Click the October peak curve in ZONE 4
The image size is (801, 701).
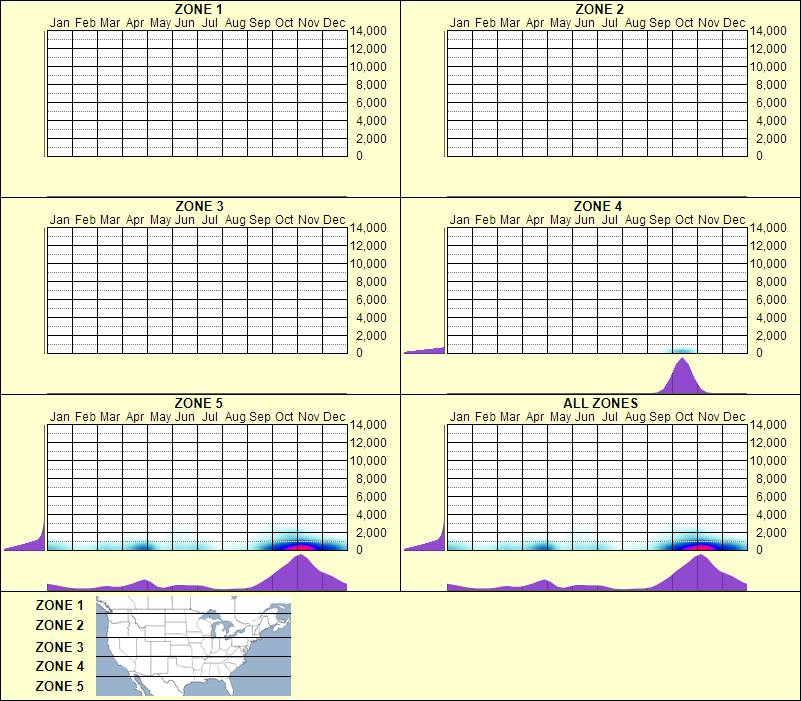click(x=681, y=370)
